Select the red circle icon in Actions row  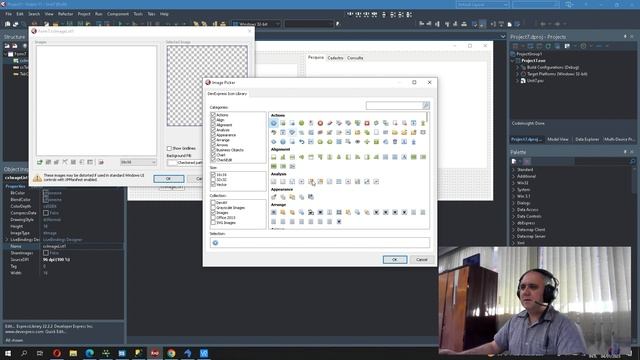(320, 123)
